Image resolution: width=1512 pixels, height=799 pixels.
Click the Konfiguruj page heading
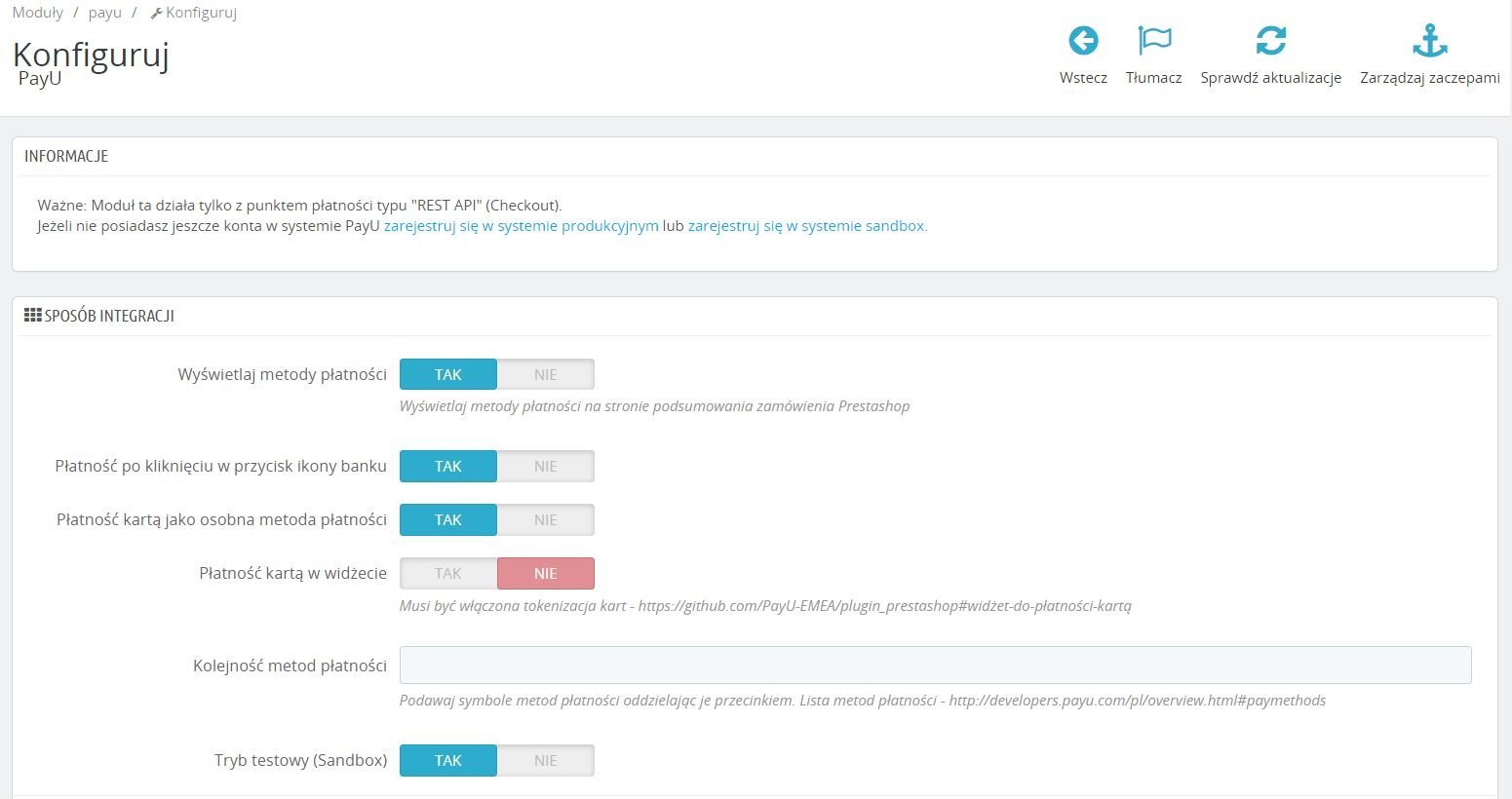91,54
